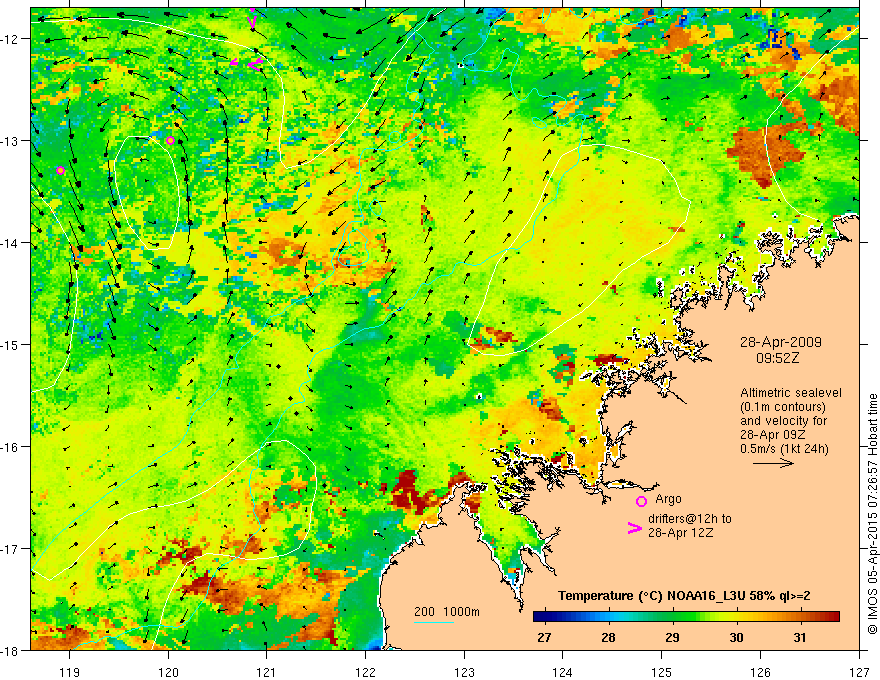This screenshot has width=880, height=680.
Task: Click the colorbar tick label 27
Action: click(544, 637)
